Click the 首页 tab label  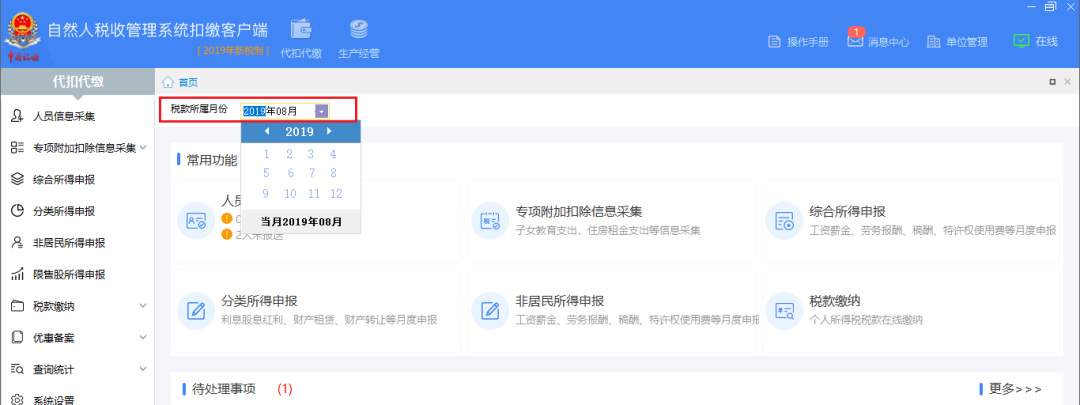click(x=188, y=82)
